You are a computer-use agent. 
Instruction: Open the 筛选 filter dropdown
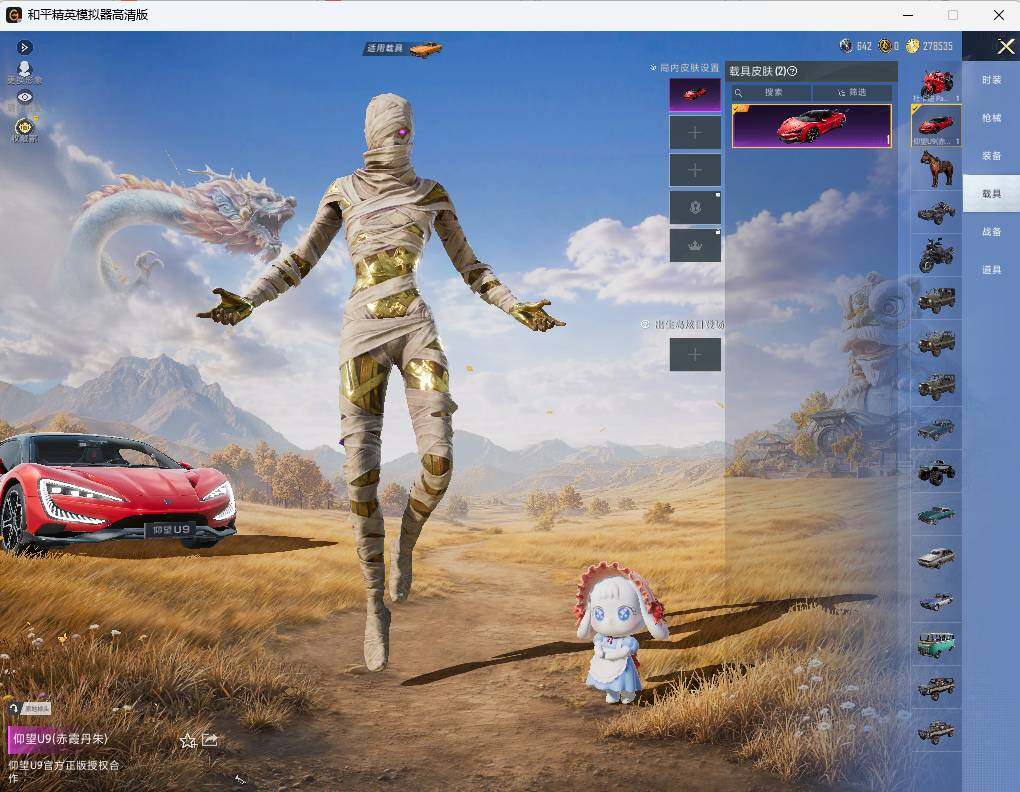(x=852, y=92)
